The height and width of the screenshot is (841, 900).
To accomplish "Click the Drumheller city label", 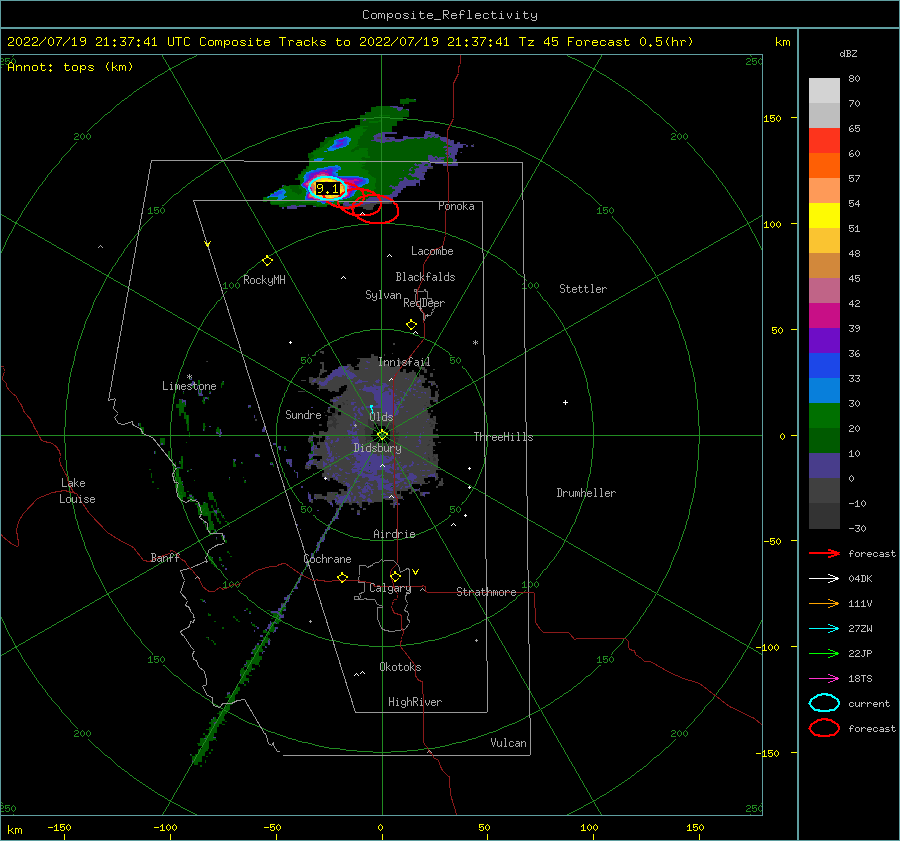I will [586, 493].
